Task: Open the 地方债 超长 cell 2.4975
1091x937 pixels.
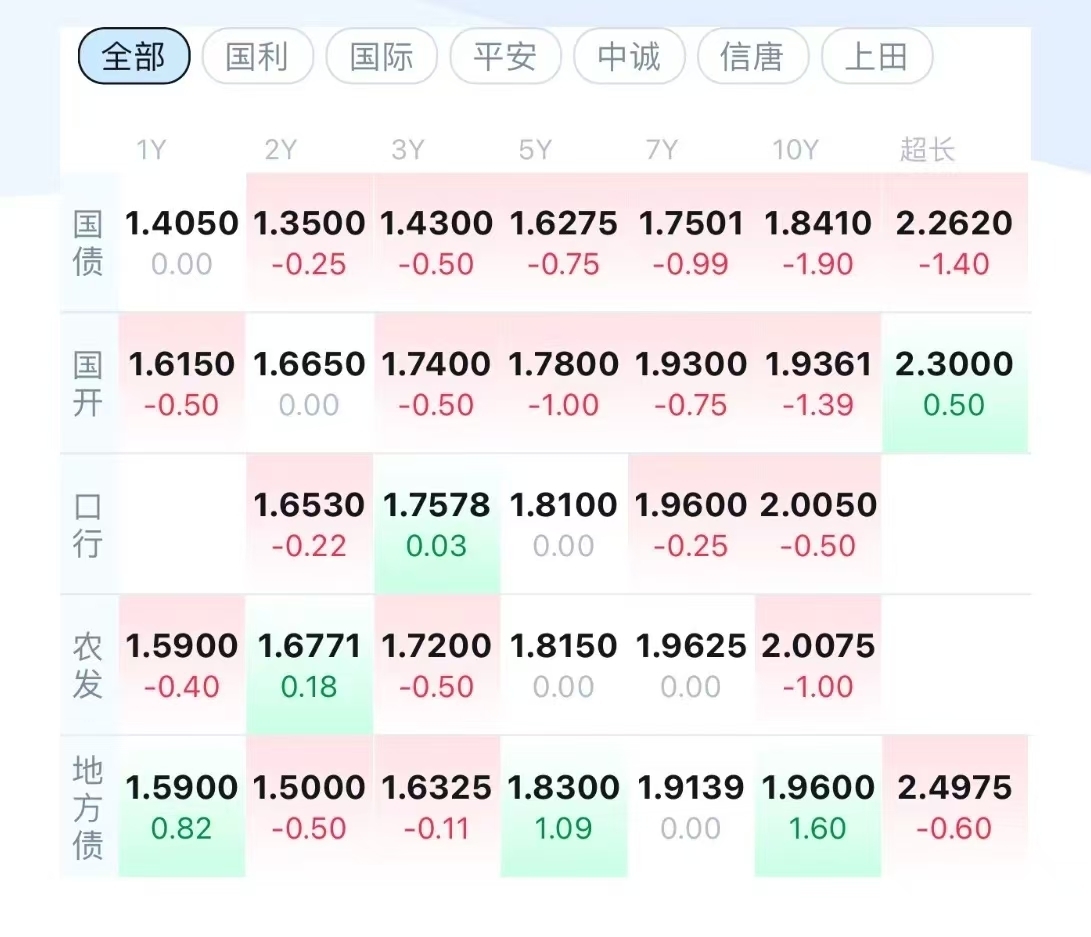Action: 955,806
